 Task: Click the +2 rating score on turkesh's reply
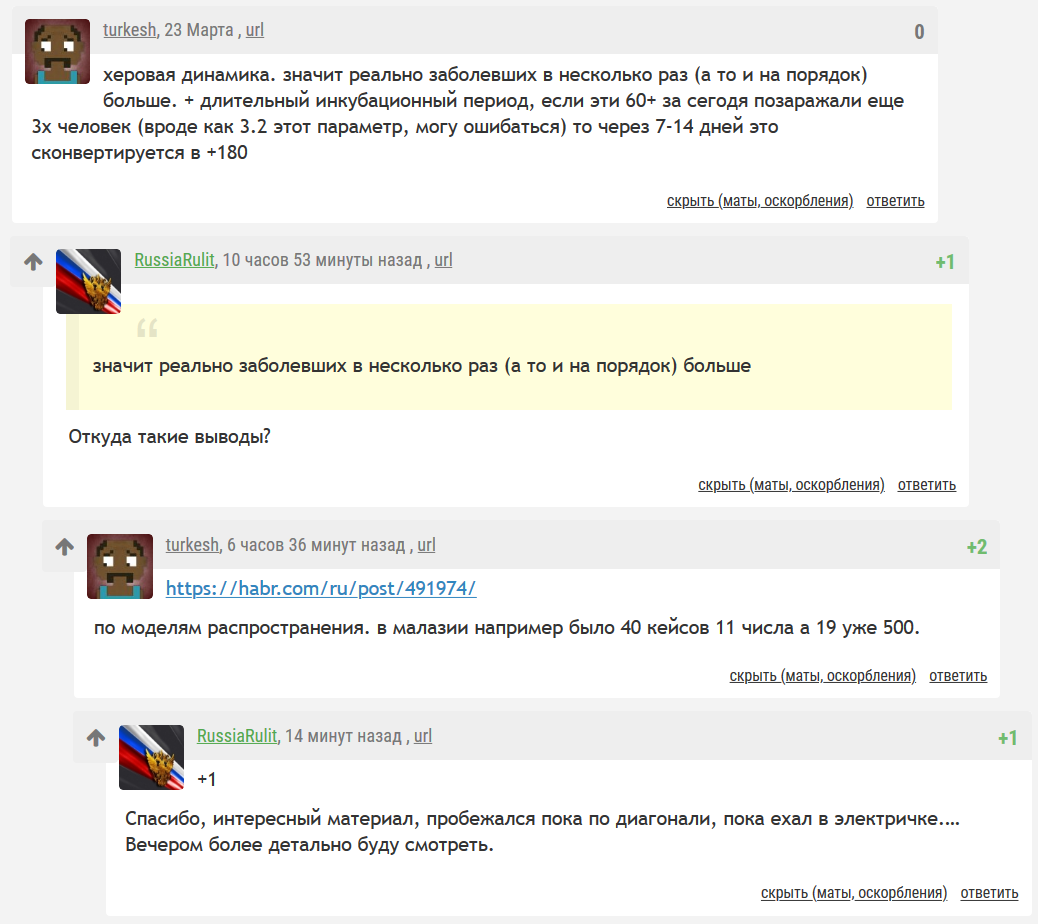(x=976, y=547)
